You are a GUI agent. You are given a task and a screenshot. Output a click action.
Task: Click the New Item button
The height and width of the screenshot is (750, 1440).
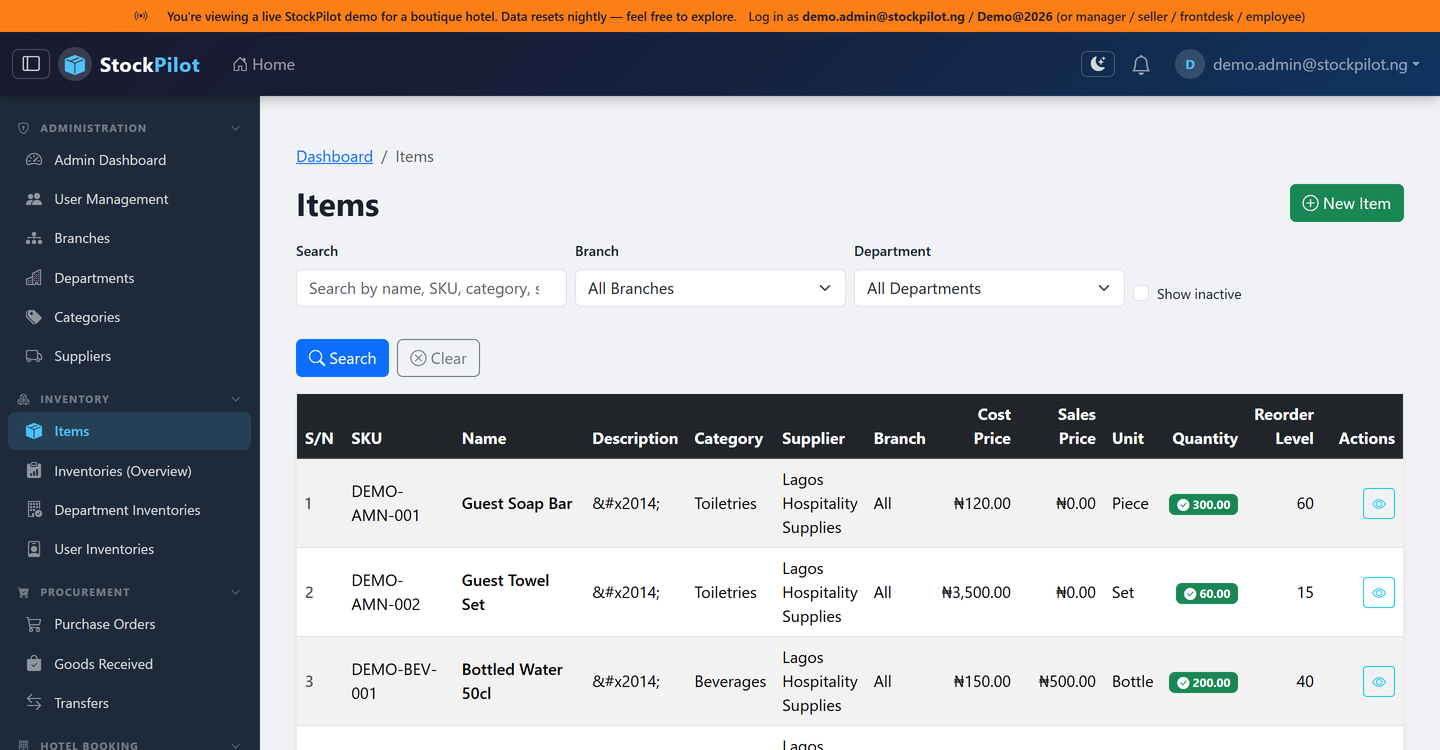[1346, 203]
